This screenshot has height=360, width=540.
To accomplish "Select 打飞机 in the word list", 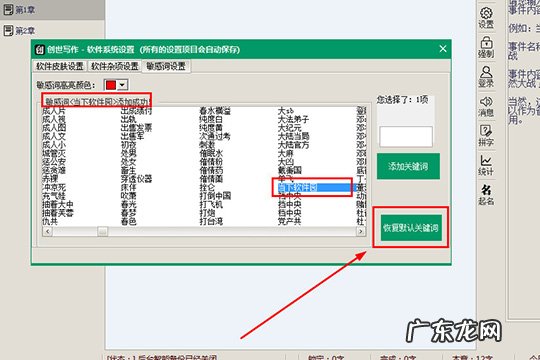I will tap(211, 204).
